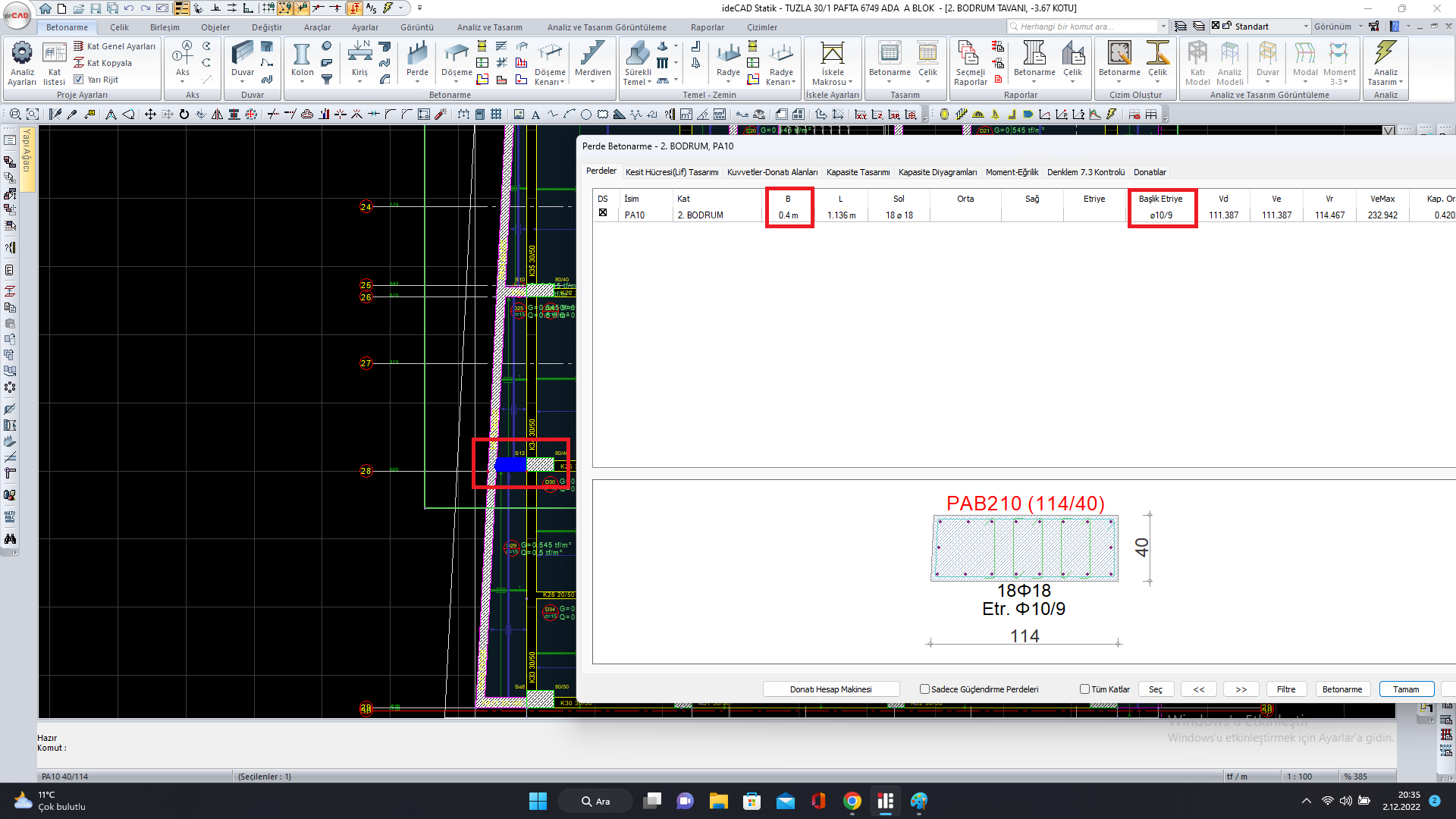The image size is (1456, 819).
Task: Open the Çelik ribbon tab
Action: 119,27
